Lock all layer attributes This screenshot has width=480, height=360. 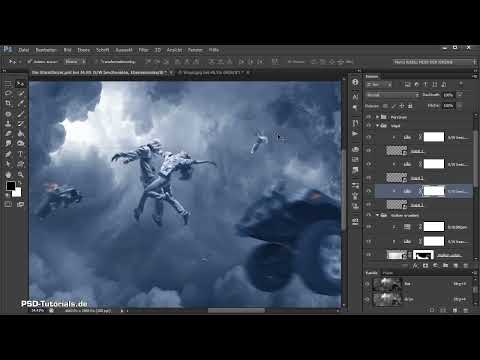point(410,106)
